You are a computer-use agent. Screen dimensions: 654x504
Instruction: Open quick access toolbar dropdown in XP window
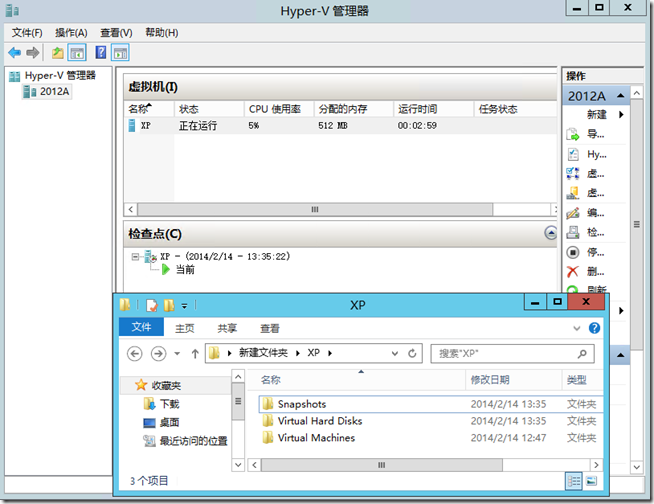[x=184, y=306]
